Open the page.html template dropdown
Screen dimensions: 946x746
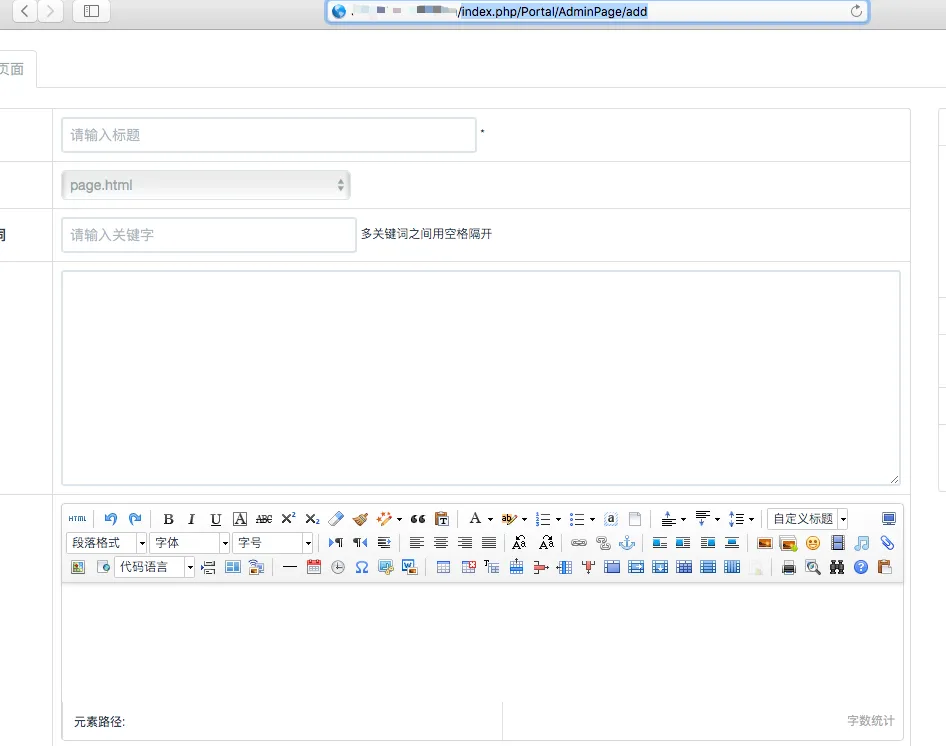click(205, 185)
